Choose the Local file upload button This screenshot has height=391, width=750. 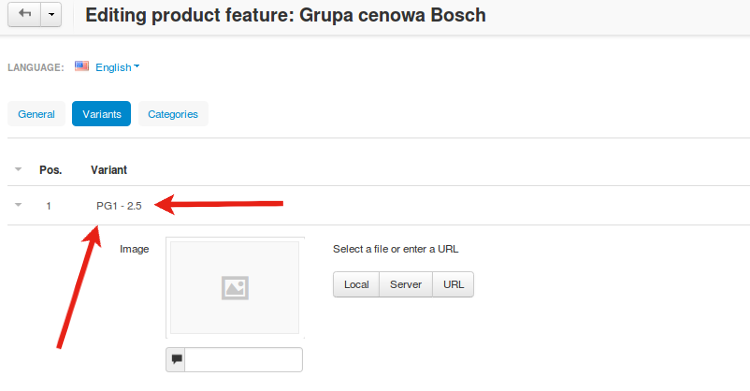coord(356,284)
